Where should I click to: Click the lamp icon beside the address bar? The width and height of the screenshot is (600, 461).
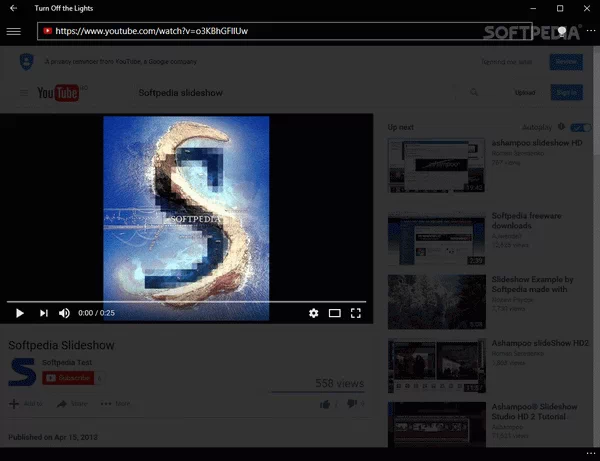(x=563, y=31)
